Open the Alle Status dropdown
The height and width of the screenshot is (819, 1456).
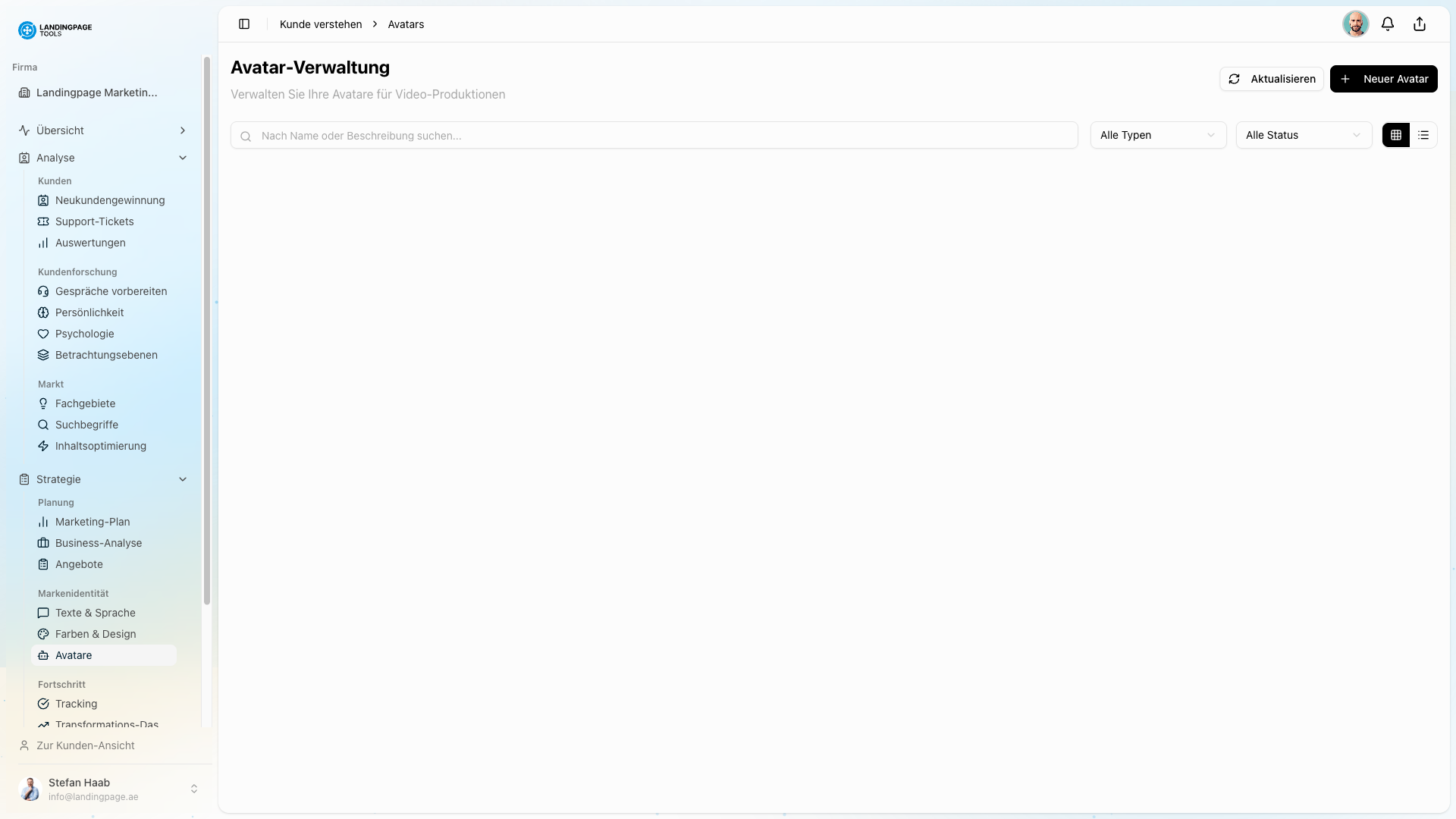coord(1303,135)
